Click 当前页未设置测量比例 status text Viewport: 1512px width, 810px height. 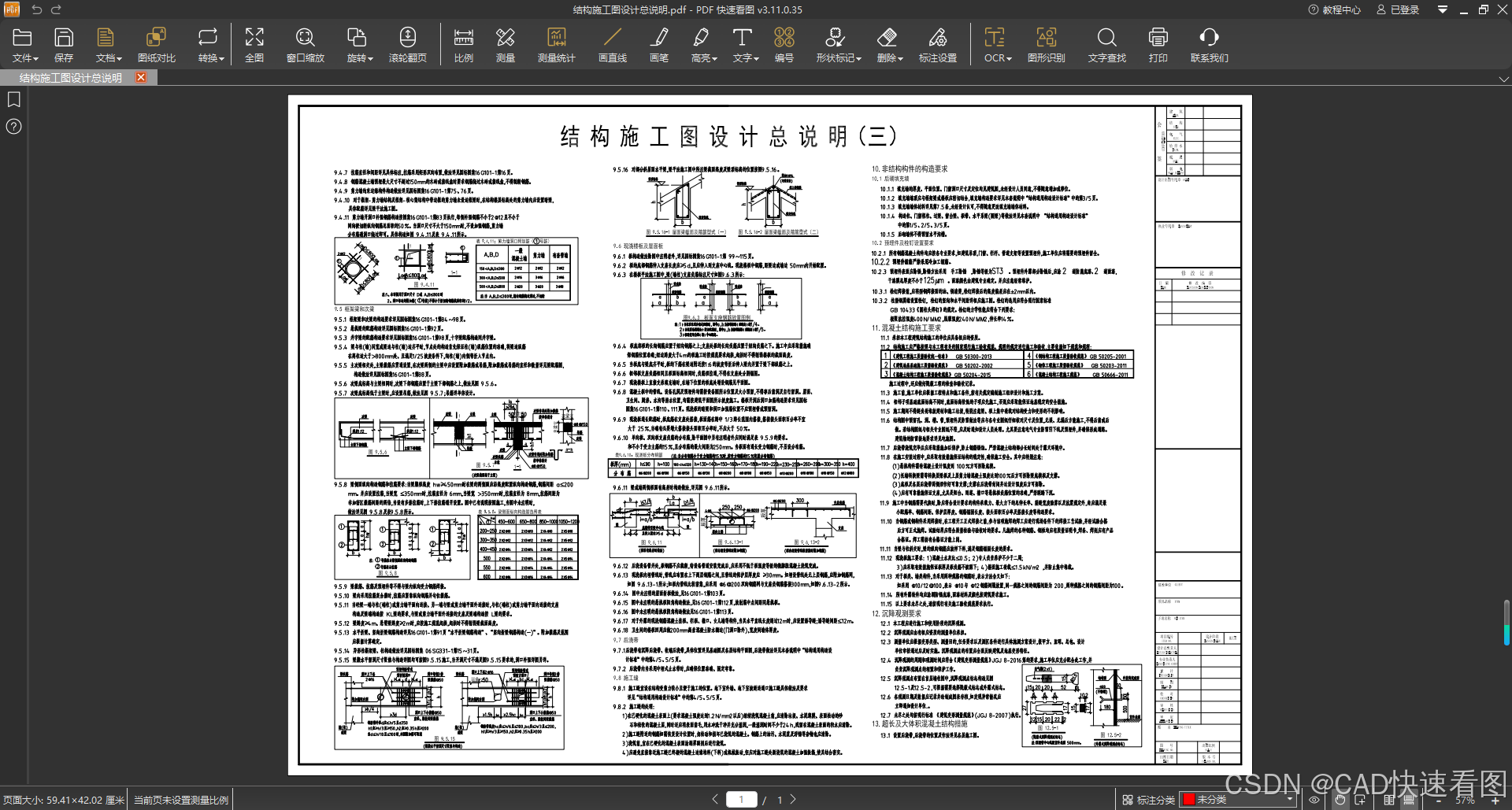click(181, 800)
